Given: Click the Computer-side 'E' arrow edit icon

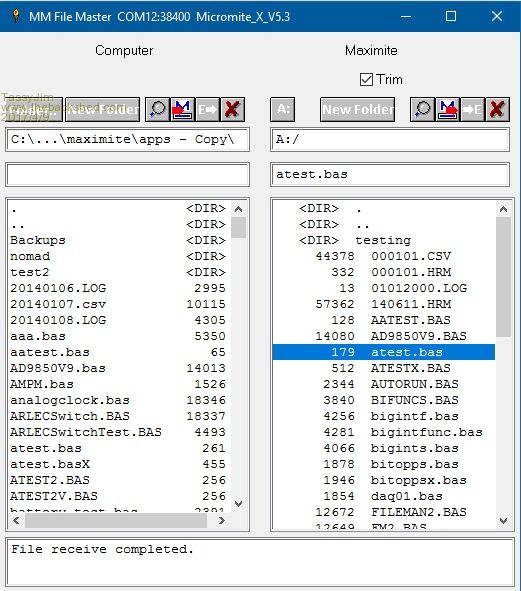Looking at the screenshot, I should [x=207, y=109].
